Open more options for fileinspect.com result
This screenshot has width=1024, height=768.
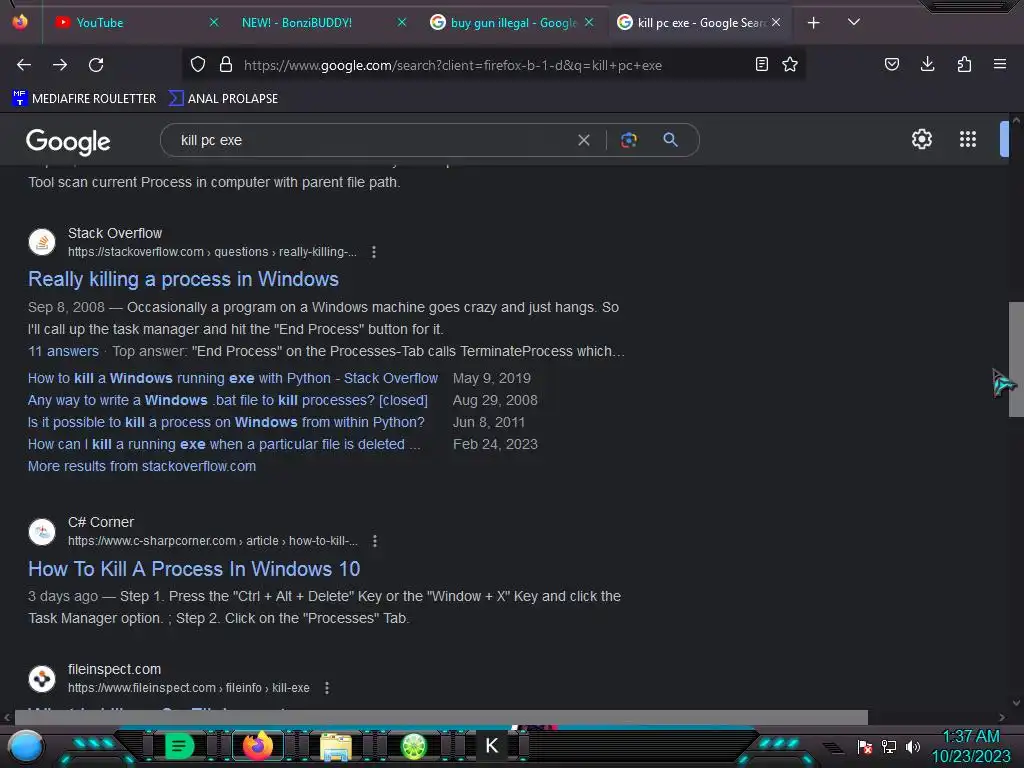[327, 688]
